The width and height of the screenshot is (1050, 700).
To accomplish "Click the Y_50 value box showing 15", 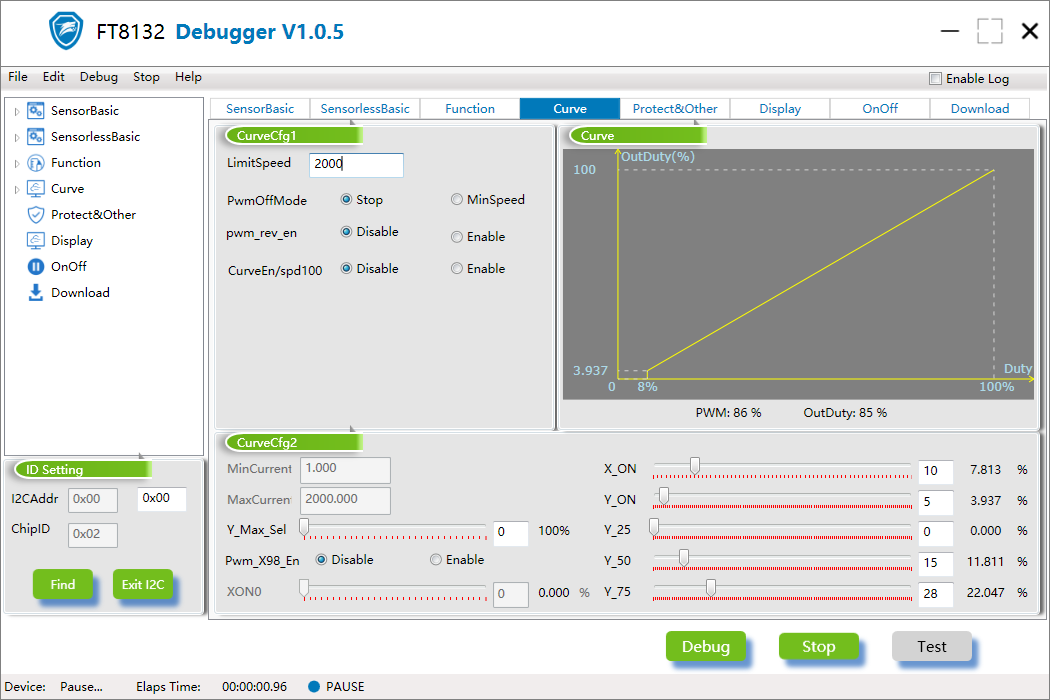I will click(935, 563).
